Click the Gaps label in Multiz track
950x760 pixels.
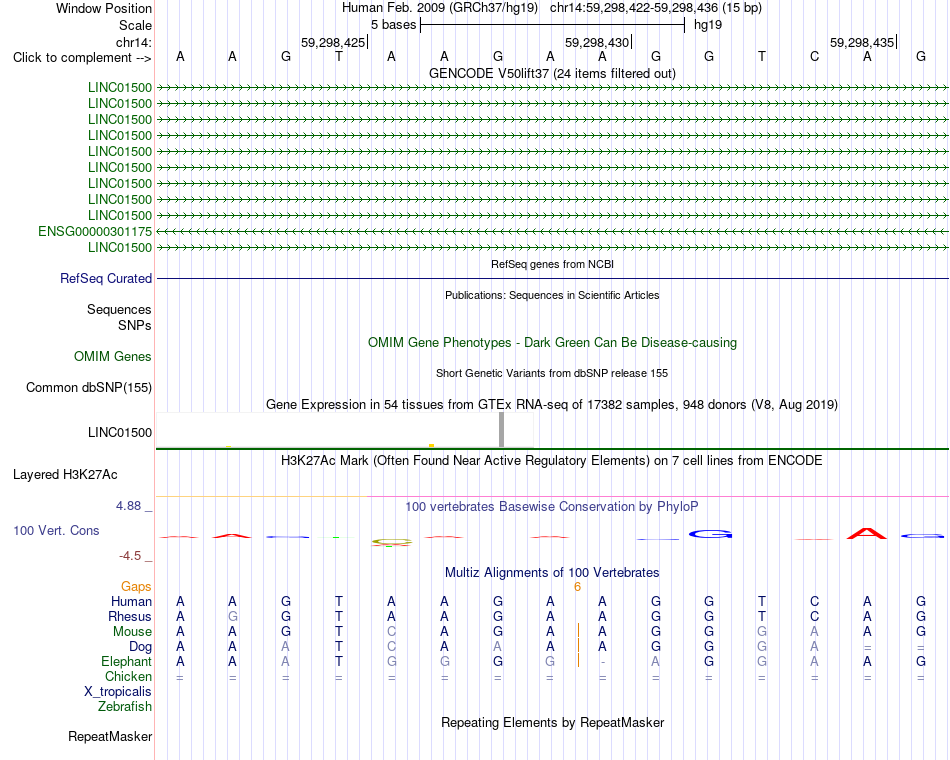click(136, 587)
